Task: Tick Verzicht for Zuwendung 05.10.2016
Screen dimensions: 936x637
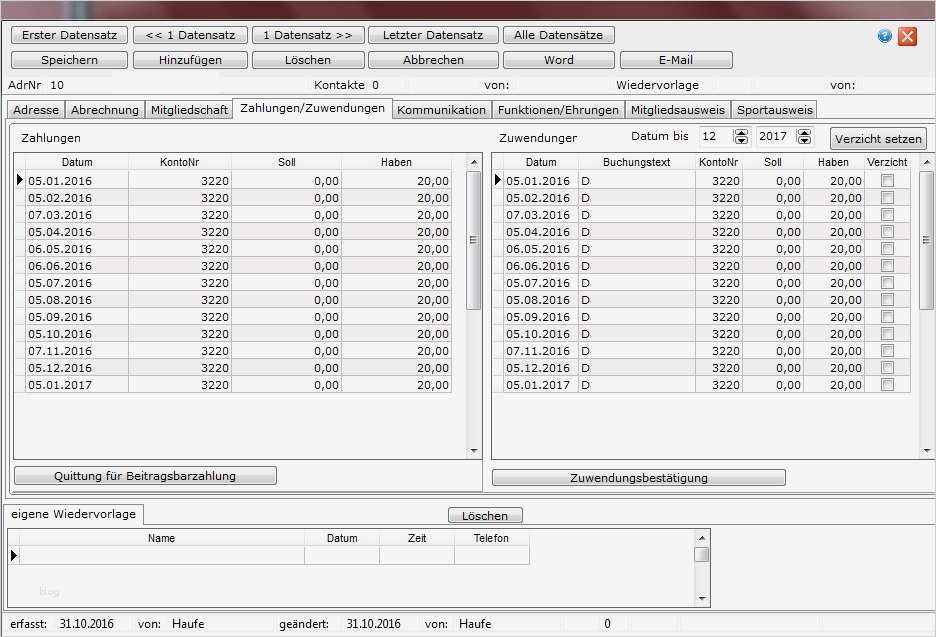Action: click(x=888, y=334)
